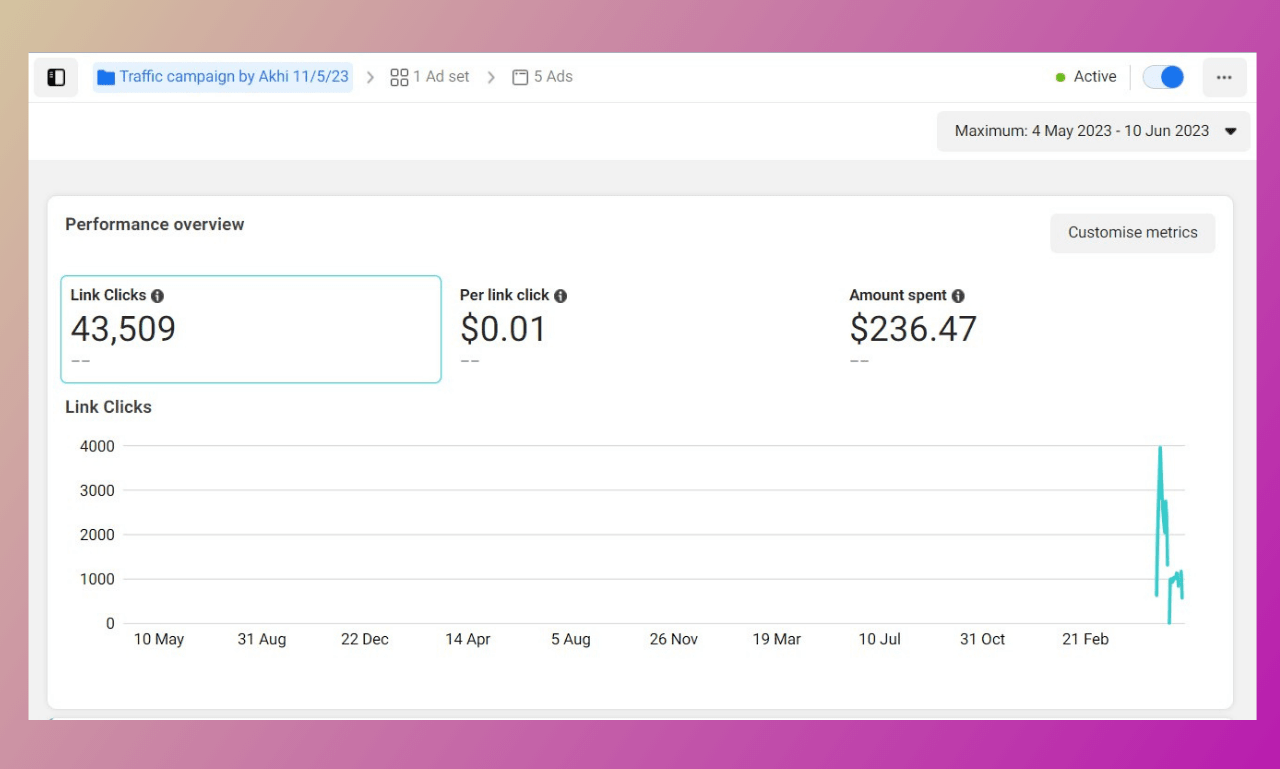Go to 1 Ad set breadcrumb

click(430, 77)
